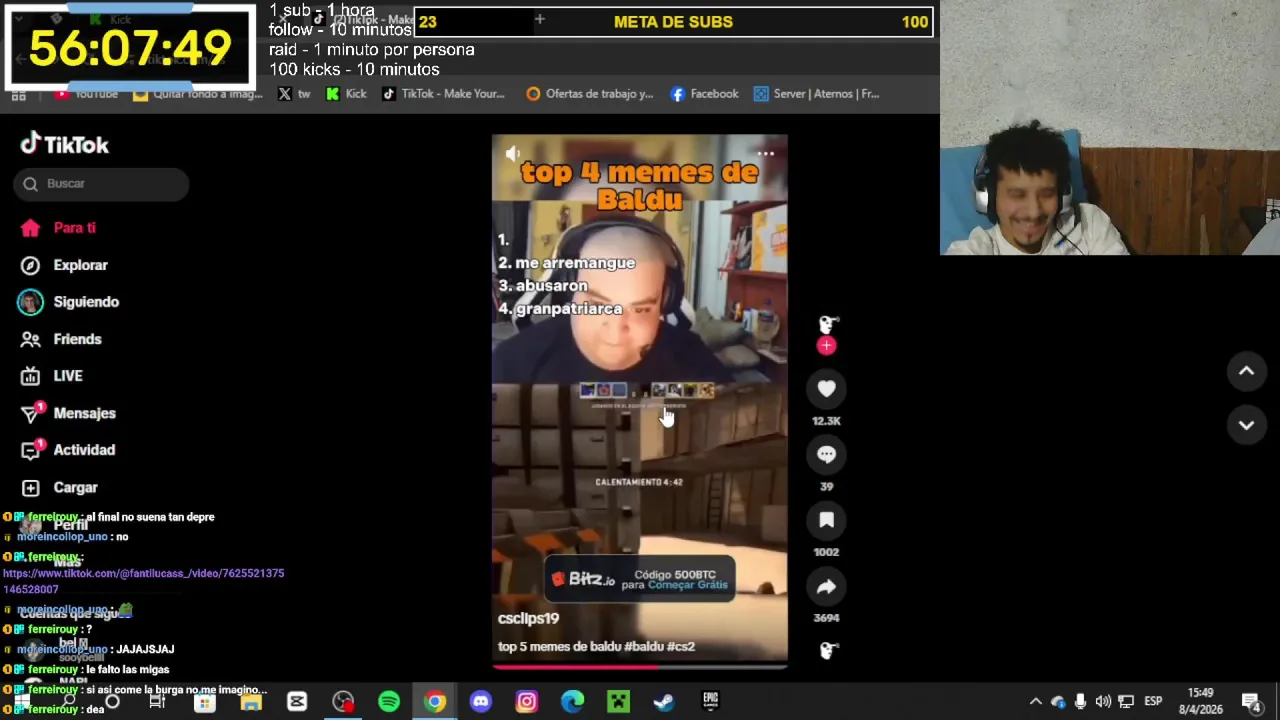Open the Facebook bookmark
1280x720 pixels.
click(704, 94)
